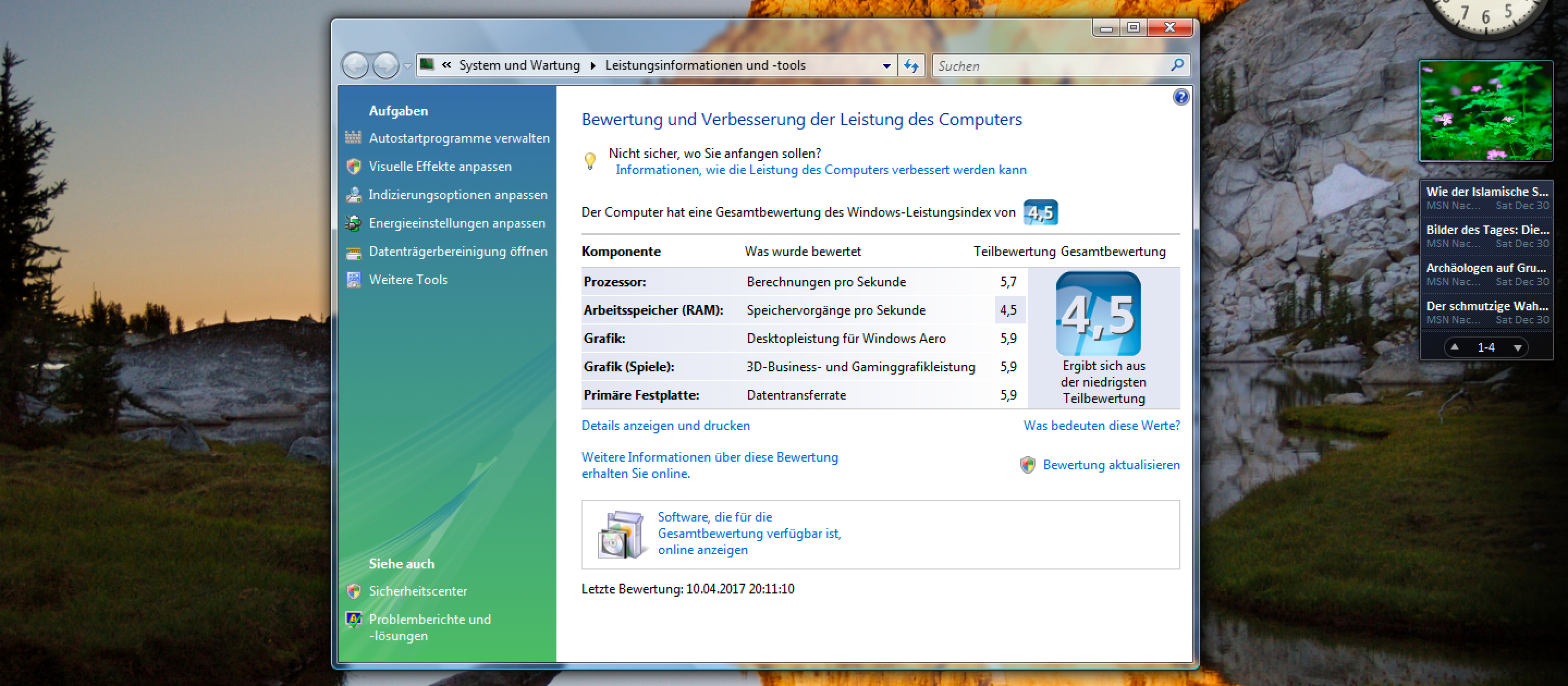This screenshot has width=1568, height=686.
Task: Click the magnifier icon in search box
Action: (1177, 65)
